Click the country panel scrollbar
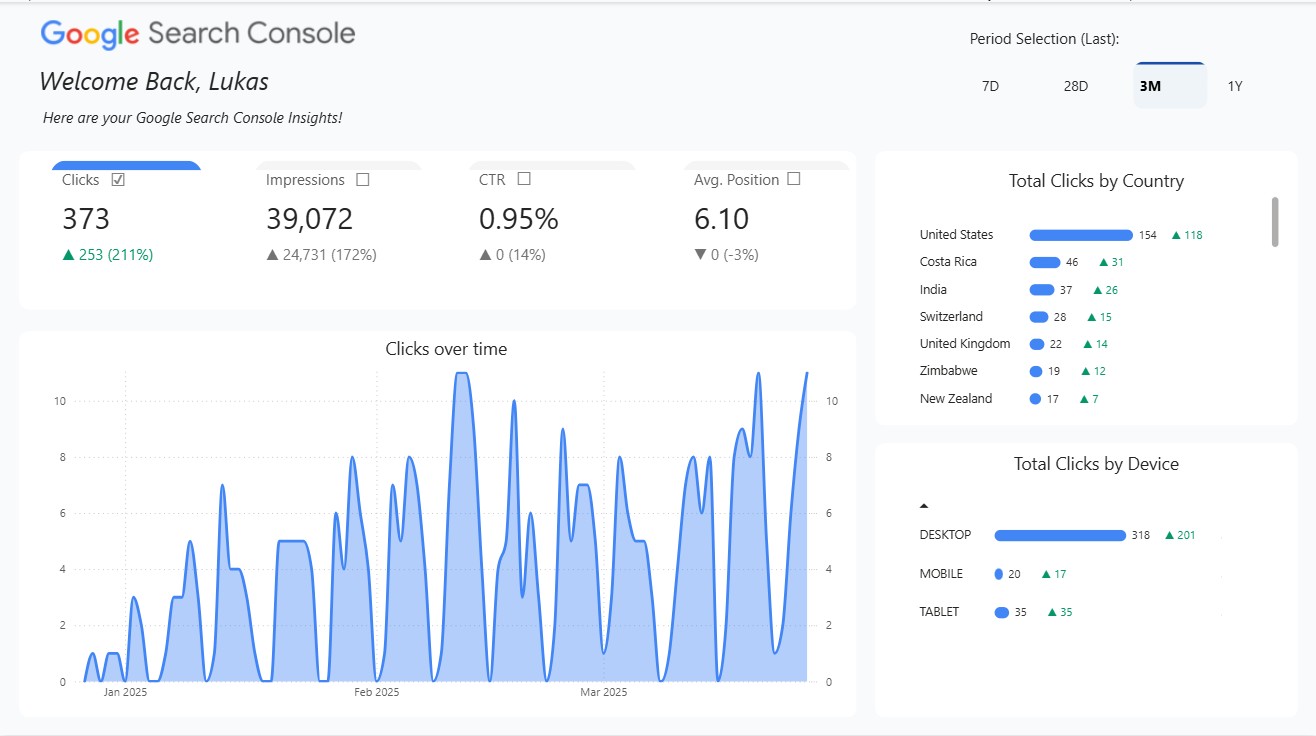The image size is (1316, 736). click(x=1276, y=220)
